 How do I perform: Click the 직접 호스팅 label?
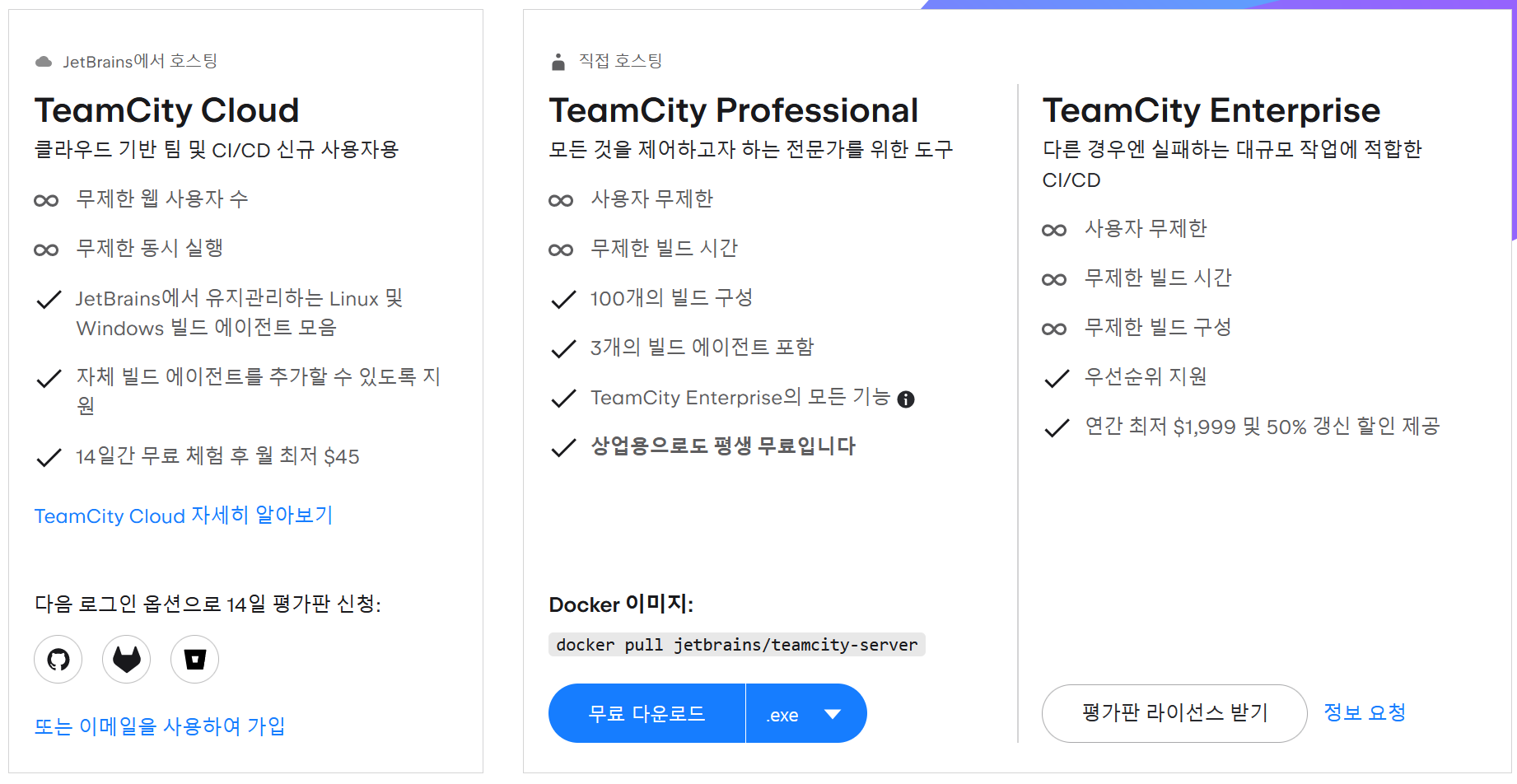(620, 61)
